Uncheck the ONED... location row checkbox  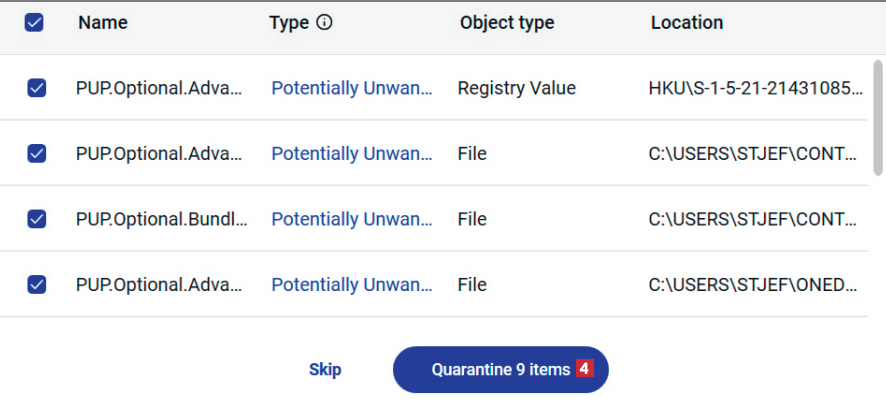(36, 285)
